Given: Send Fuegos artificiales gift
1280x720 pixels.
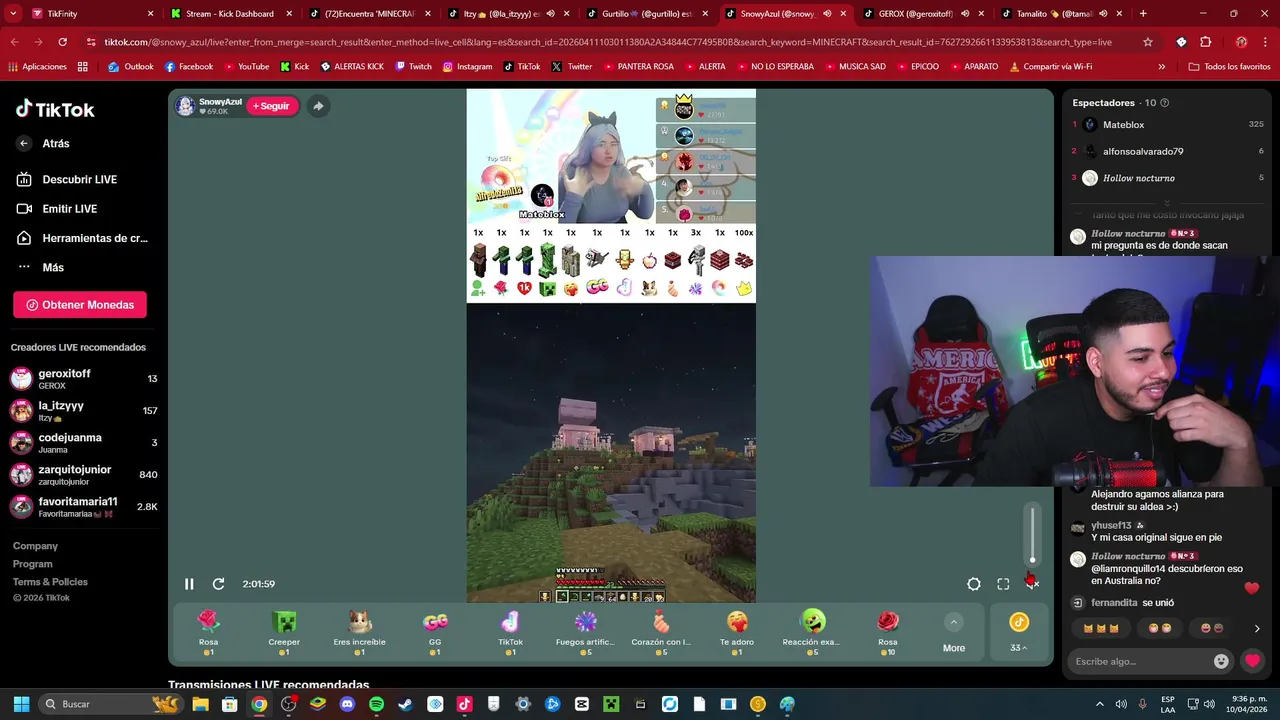Looking at the screenshot, I should 586,633.
